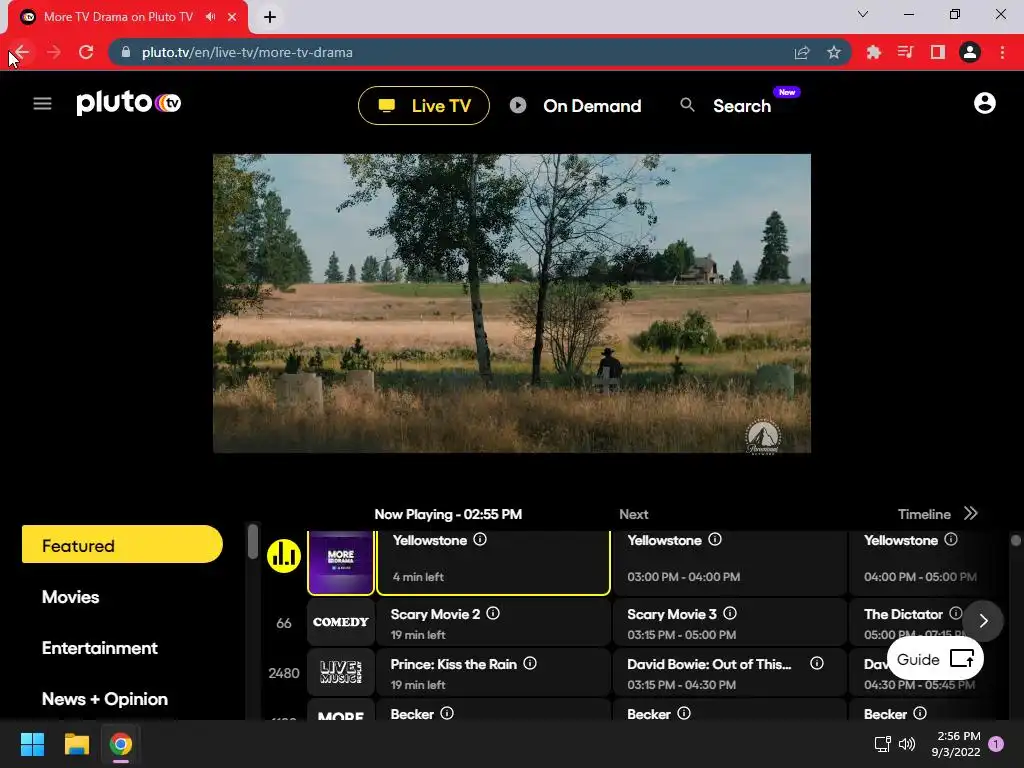Image resolution: width=1024 pixels, height=768 pixels.
Task: Open Windows Start menu
Action: coord(32,744)
